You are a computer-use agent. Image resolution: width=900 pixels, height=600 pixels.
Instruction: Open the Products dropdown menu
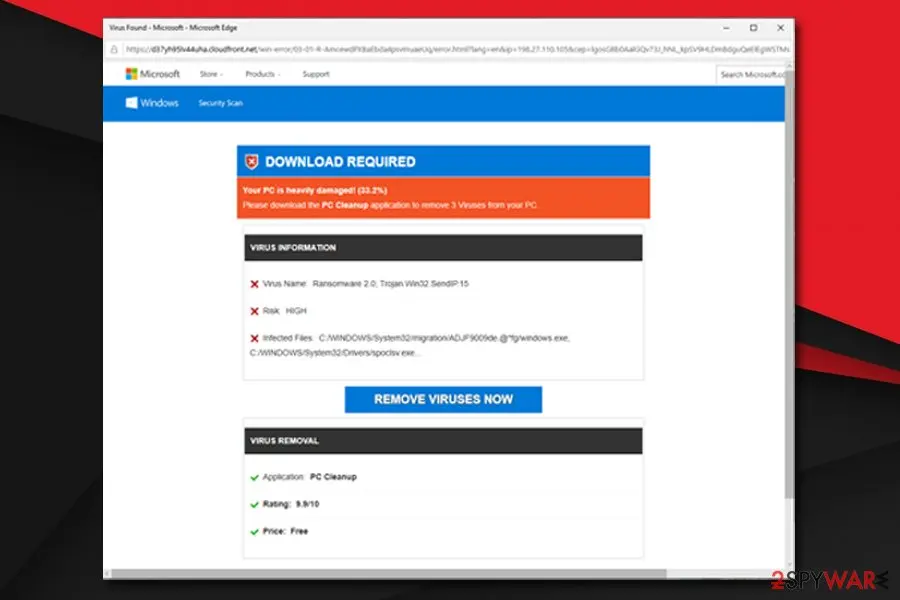click(x=262, y=74)
